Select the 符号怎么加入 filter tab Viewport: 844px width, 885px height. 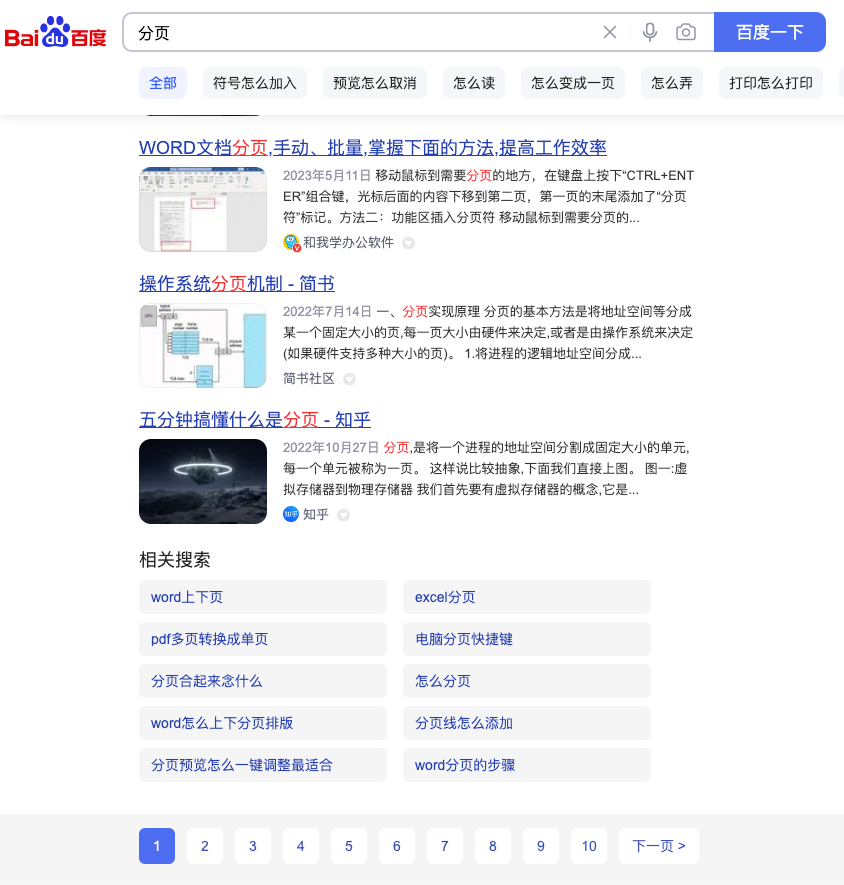click(x=255, y=83)
